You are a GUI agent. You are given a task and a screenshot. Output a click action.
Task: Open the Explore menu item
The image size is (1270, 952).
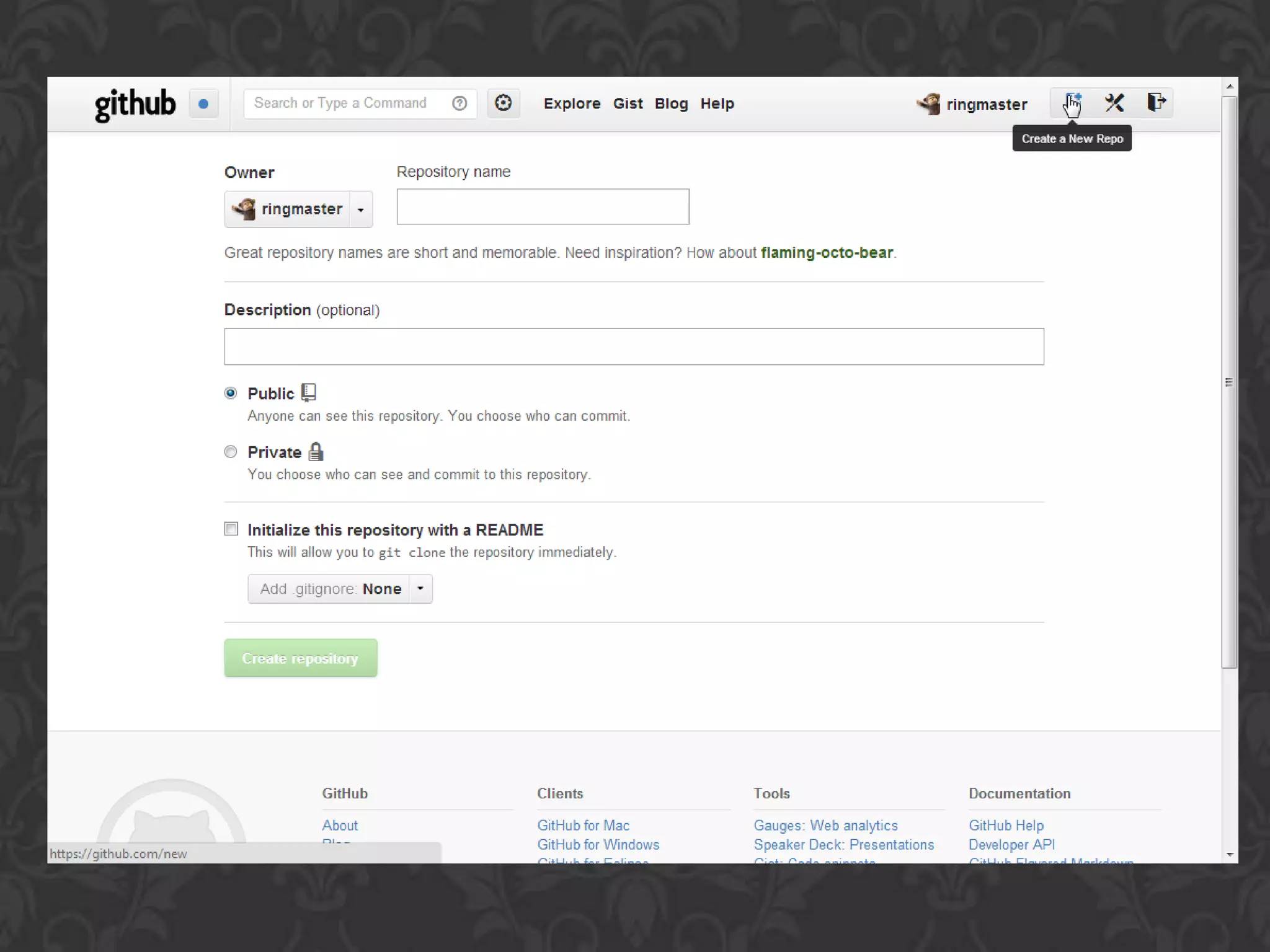coord(572,104)
